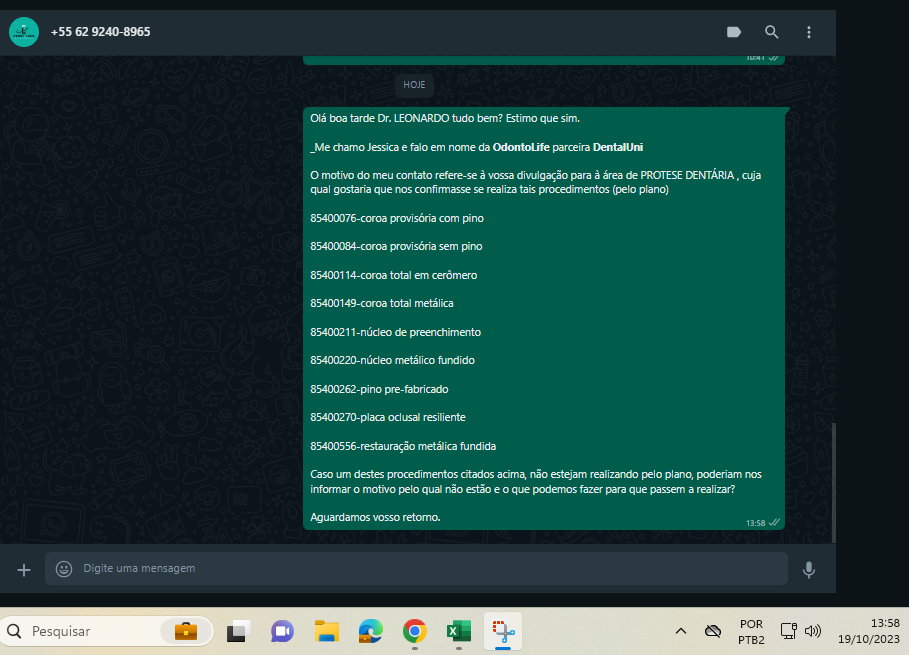
Task: Click the chat vertical scrollbar
Action: [x=834, y=482]
